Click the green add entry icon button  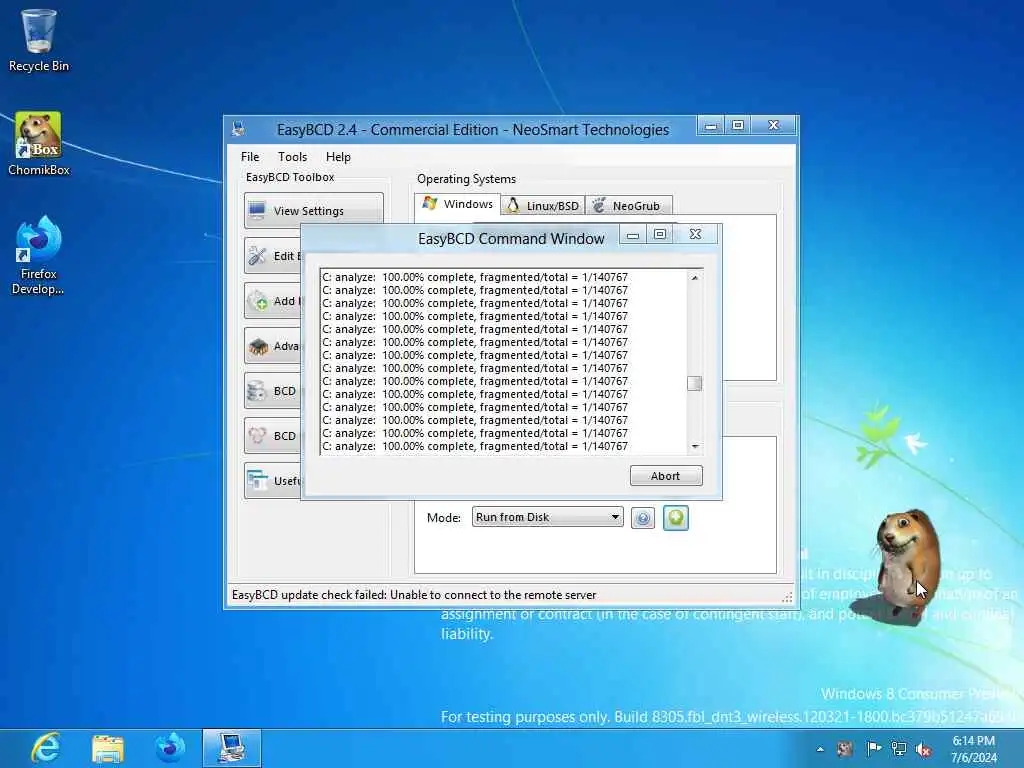(676, 519)
